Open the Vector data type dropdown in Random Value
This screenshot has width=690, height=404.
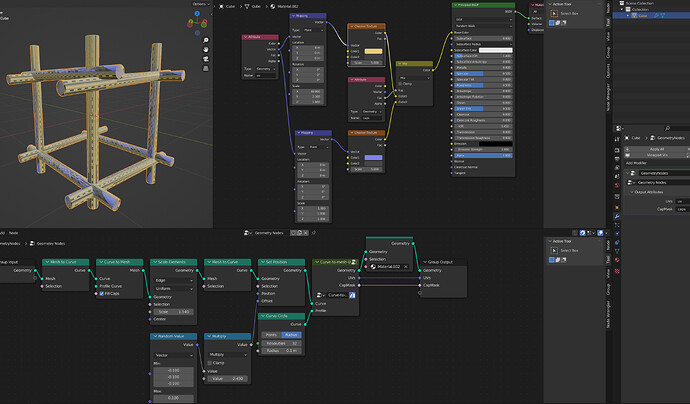(173, 355)
